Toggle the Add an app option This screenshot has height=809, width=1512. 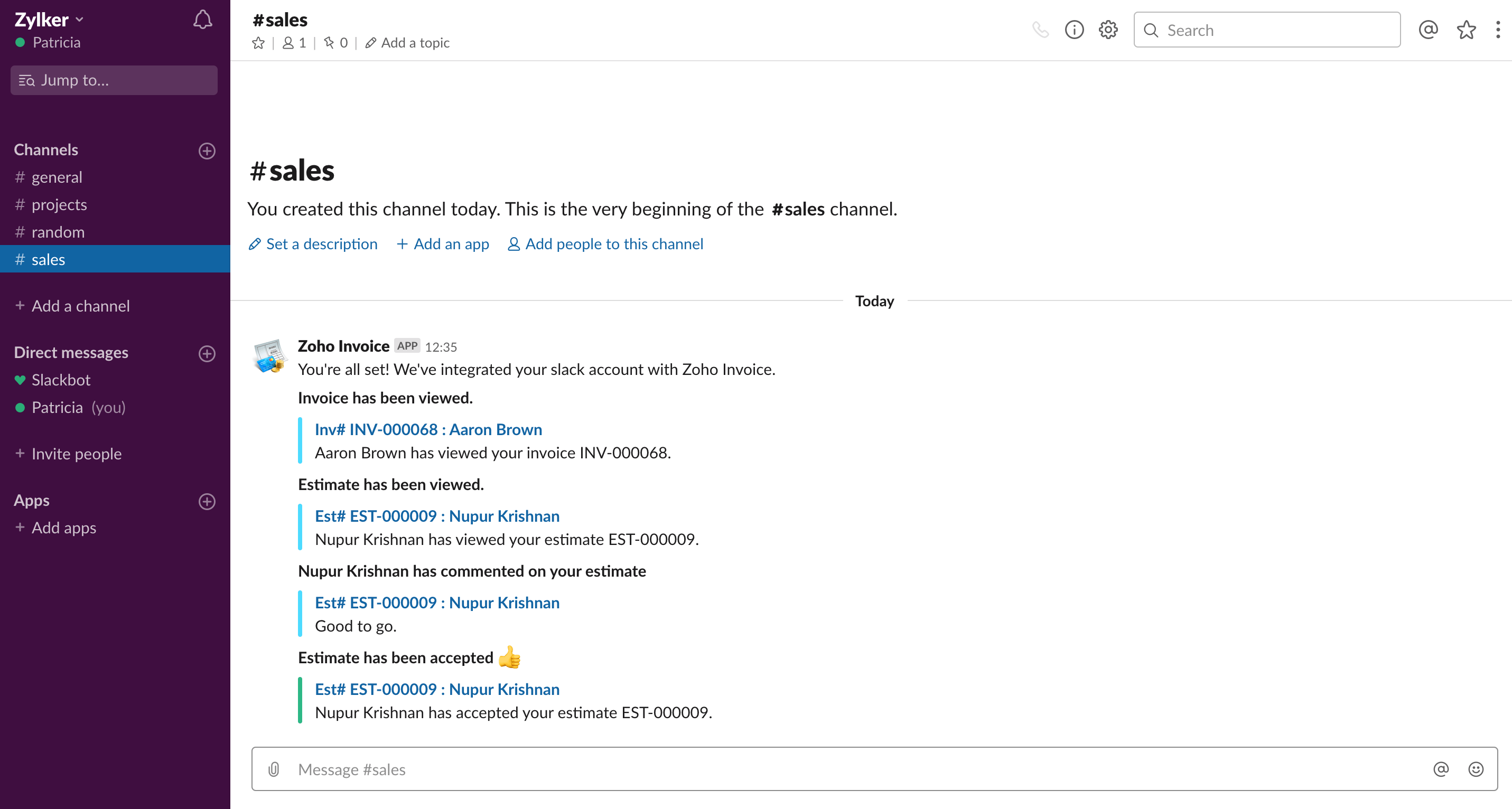[443, 244]
